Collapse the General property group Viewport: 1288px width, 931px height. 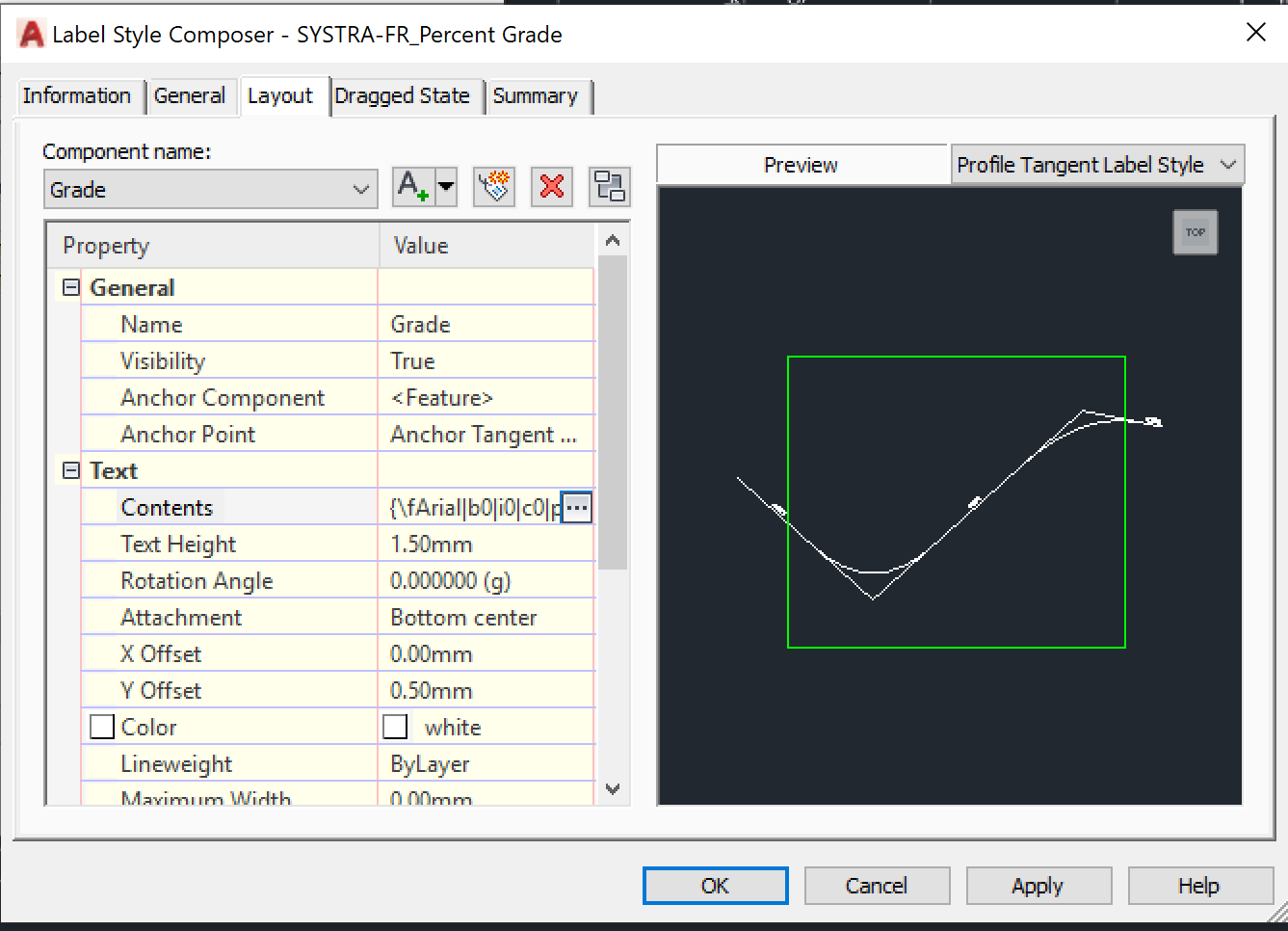click(x=70, y=286)
